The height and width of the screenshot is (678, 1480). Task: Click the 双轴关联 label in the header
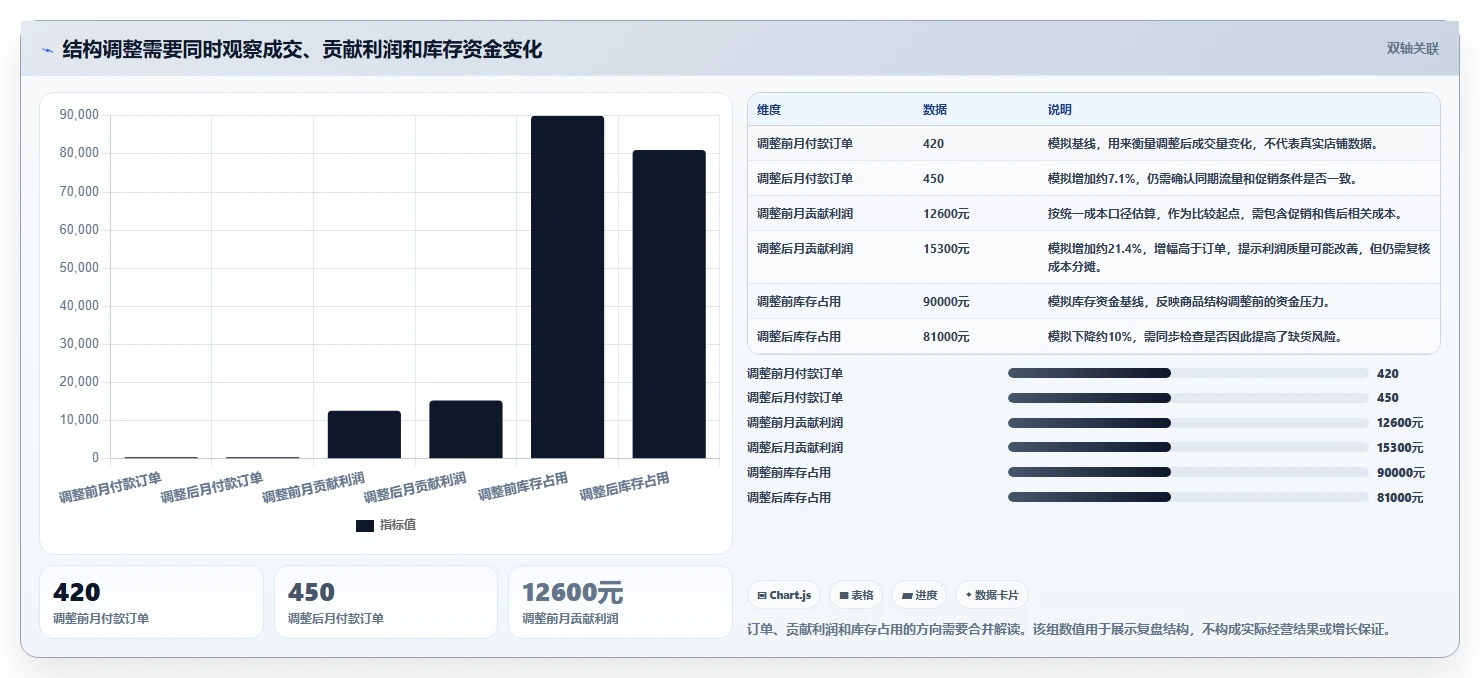(x=1412, y=49)
